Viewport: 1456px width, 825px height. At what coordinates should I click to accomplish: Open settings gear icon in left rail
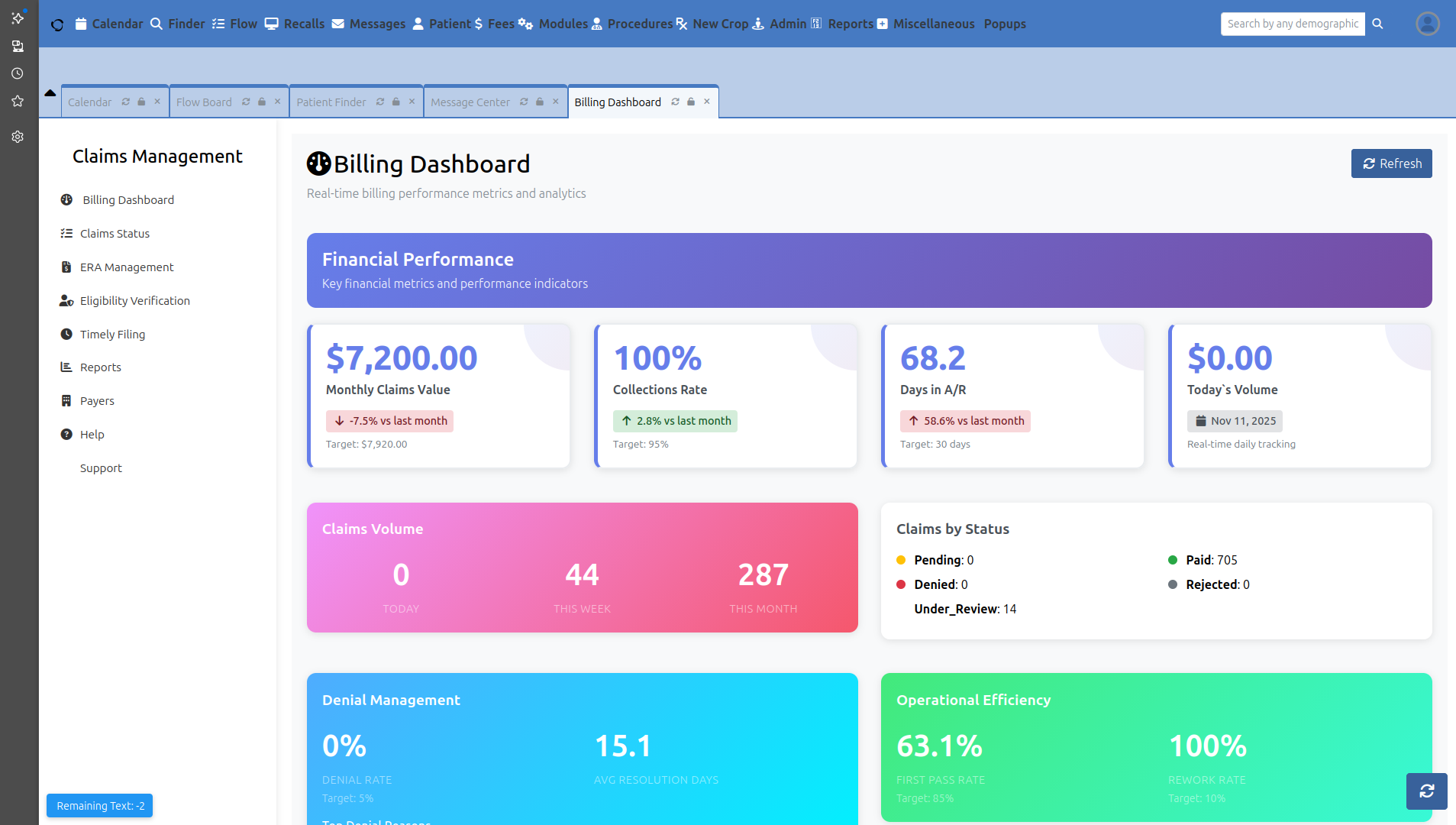coord(18,137)
